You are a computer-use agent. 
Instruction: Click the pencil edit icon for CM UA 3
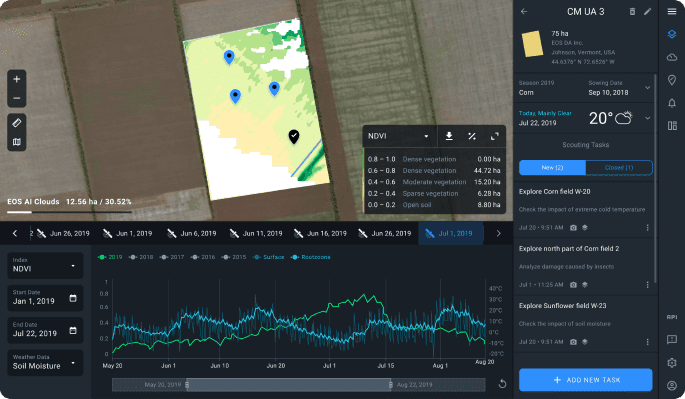(647, 11)
